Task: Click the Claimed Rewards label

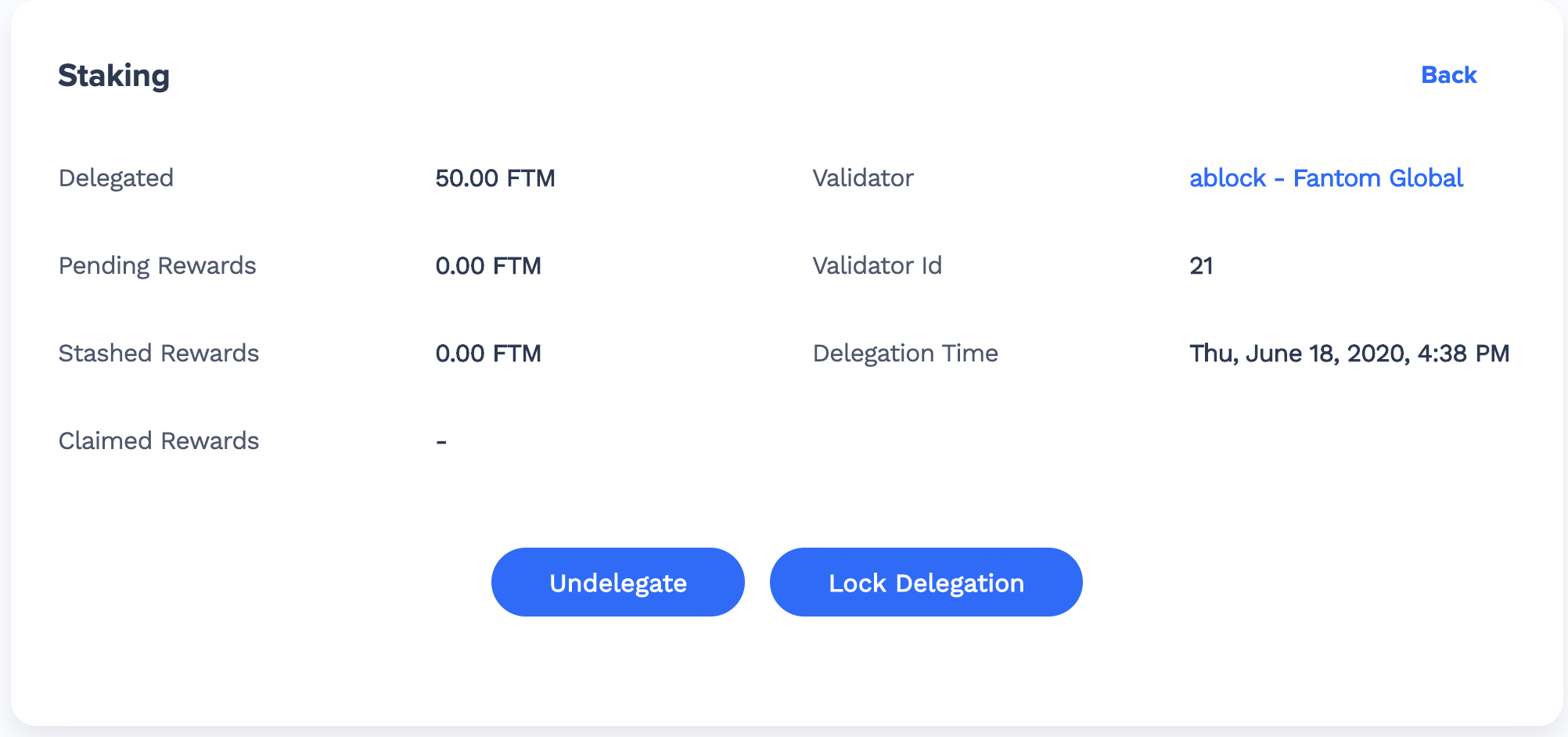Action: click(x=158, y=440)
